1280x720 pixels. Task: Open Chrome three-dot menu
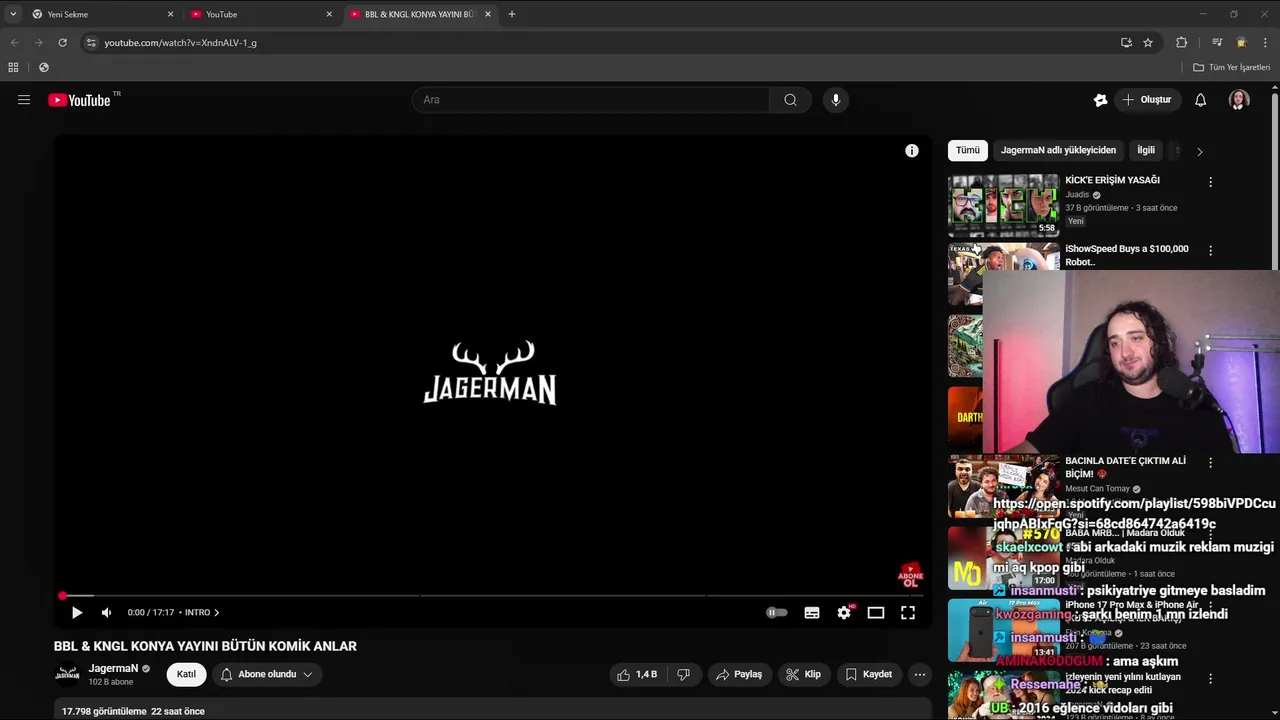click(x=1266, y=43)
